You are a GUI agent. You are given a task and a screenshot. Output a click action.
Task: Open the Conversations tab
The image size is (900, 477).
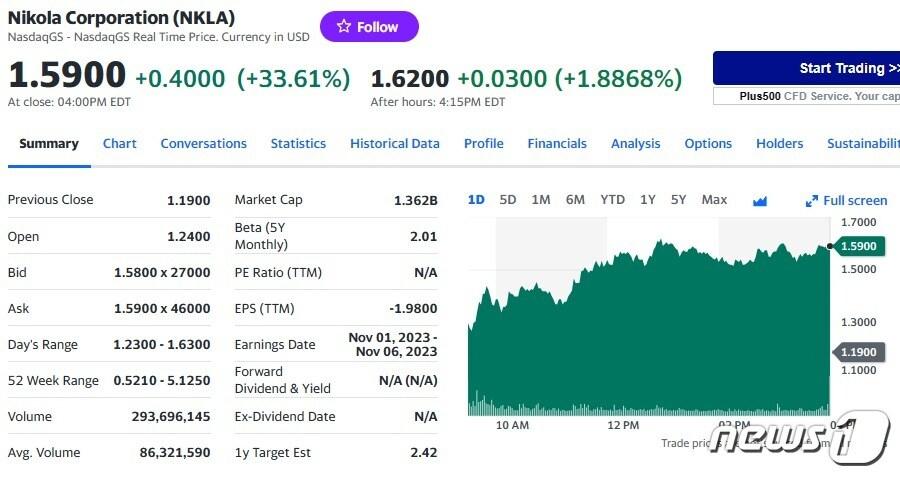click(x=203, y=144)
